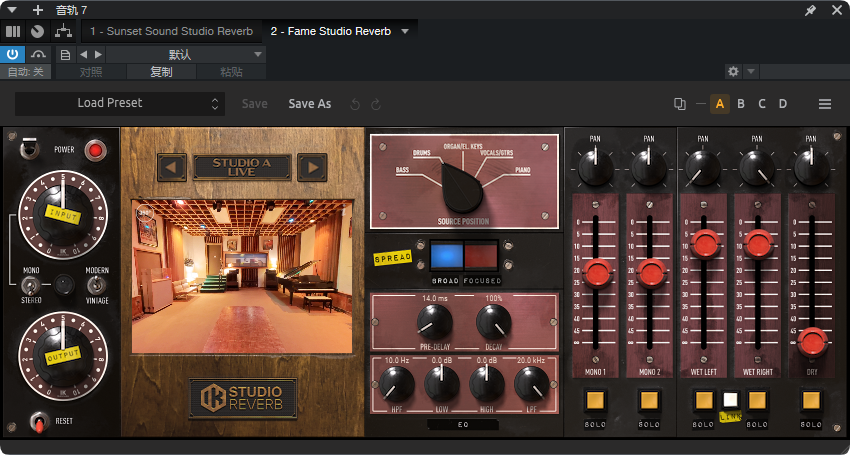Select preset slot B
The width and height of the screenshot is (850, 455).
click(x=741, y=104)
